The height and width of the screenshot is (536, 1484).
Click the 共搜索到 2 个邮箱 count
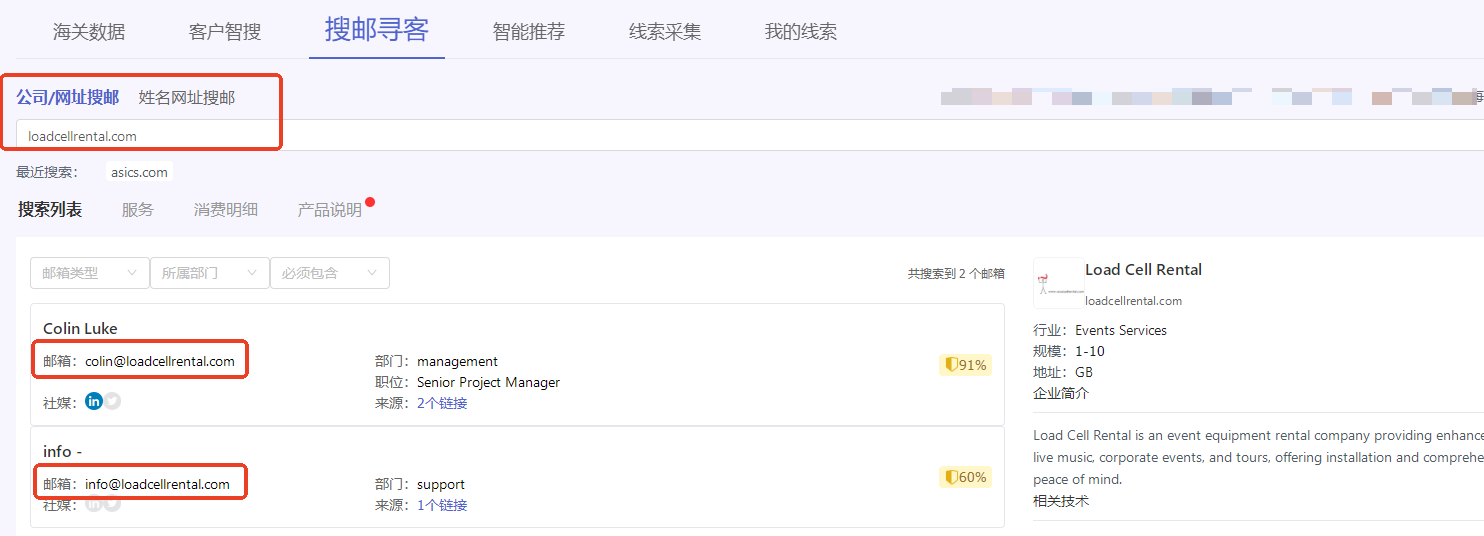coord(956,273)
